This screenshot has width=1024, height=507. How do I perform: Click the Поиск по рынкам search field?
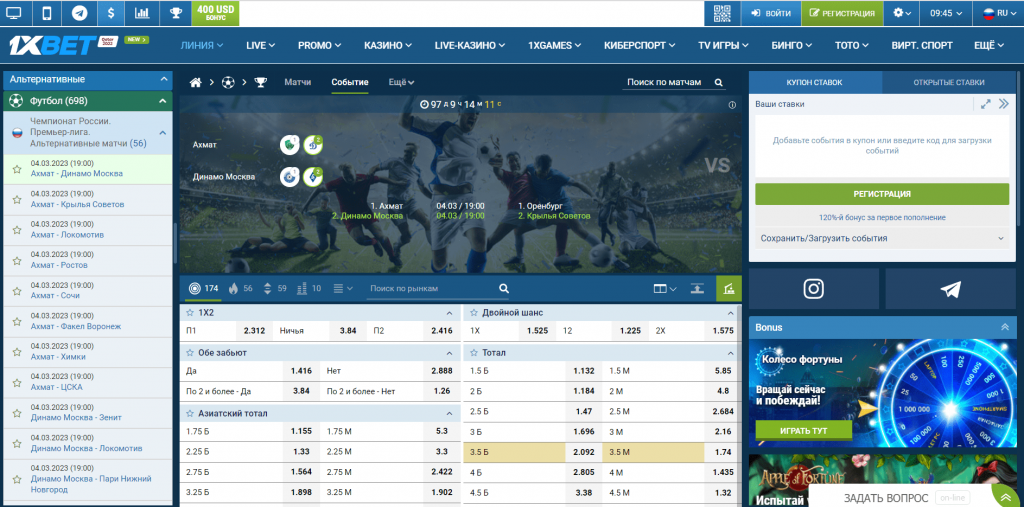point(430,289)
